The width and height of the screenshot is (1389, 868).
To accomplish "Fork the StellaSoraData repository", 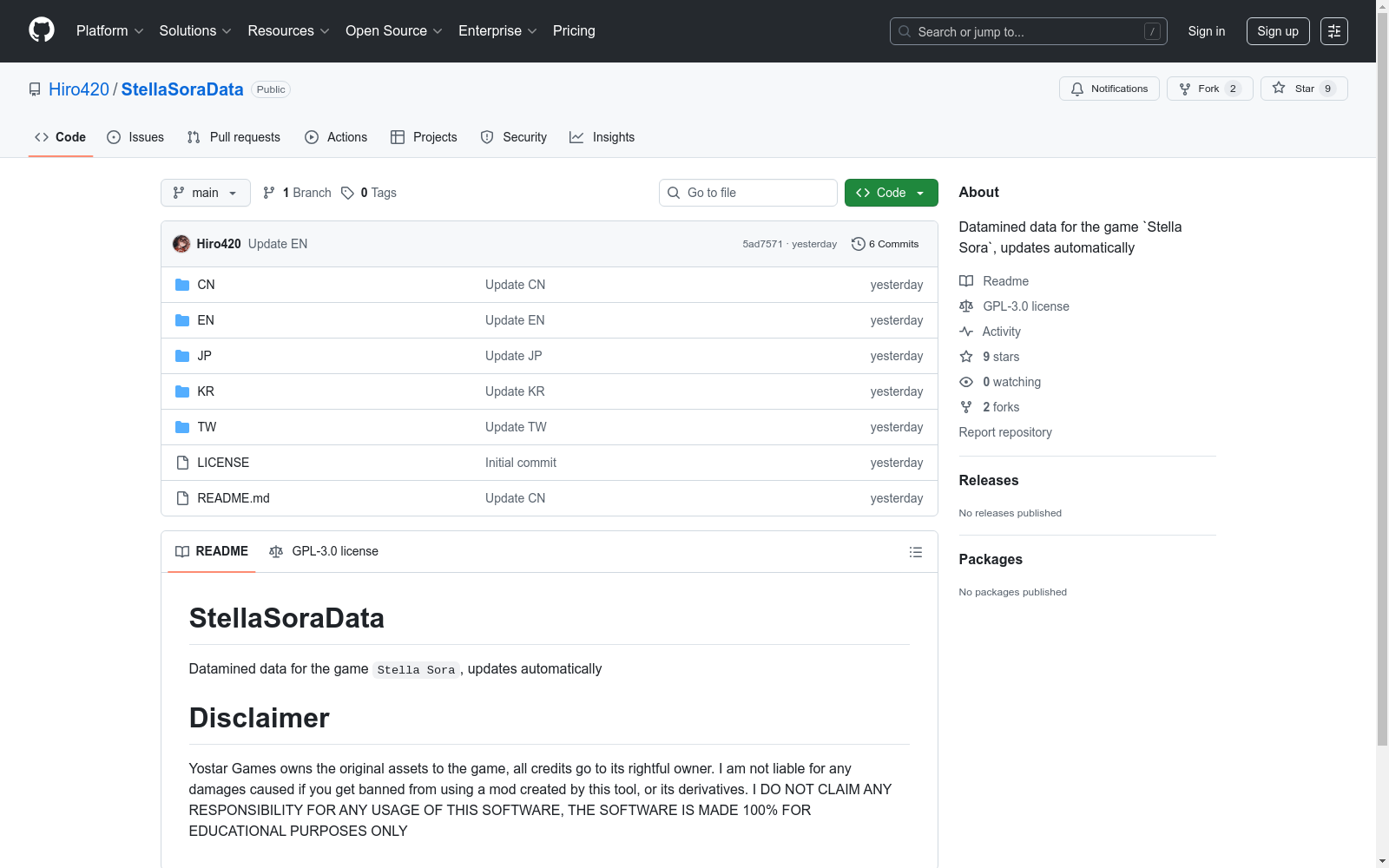I will (x=1210, y=89).
